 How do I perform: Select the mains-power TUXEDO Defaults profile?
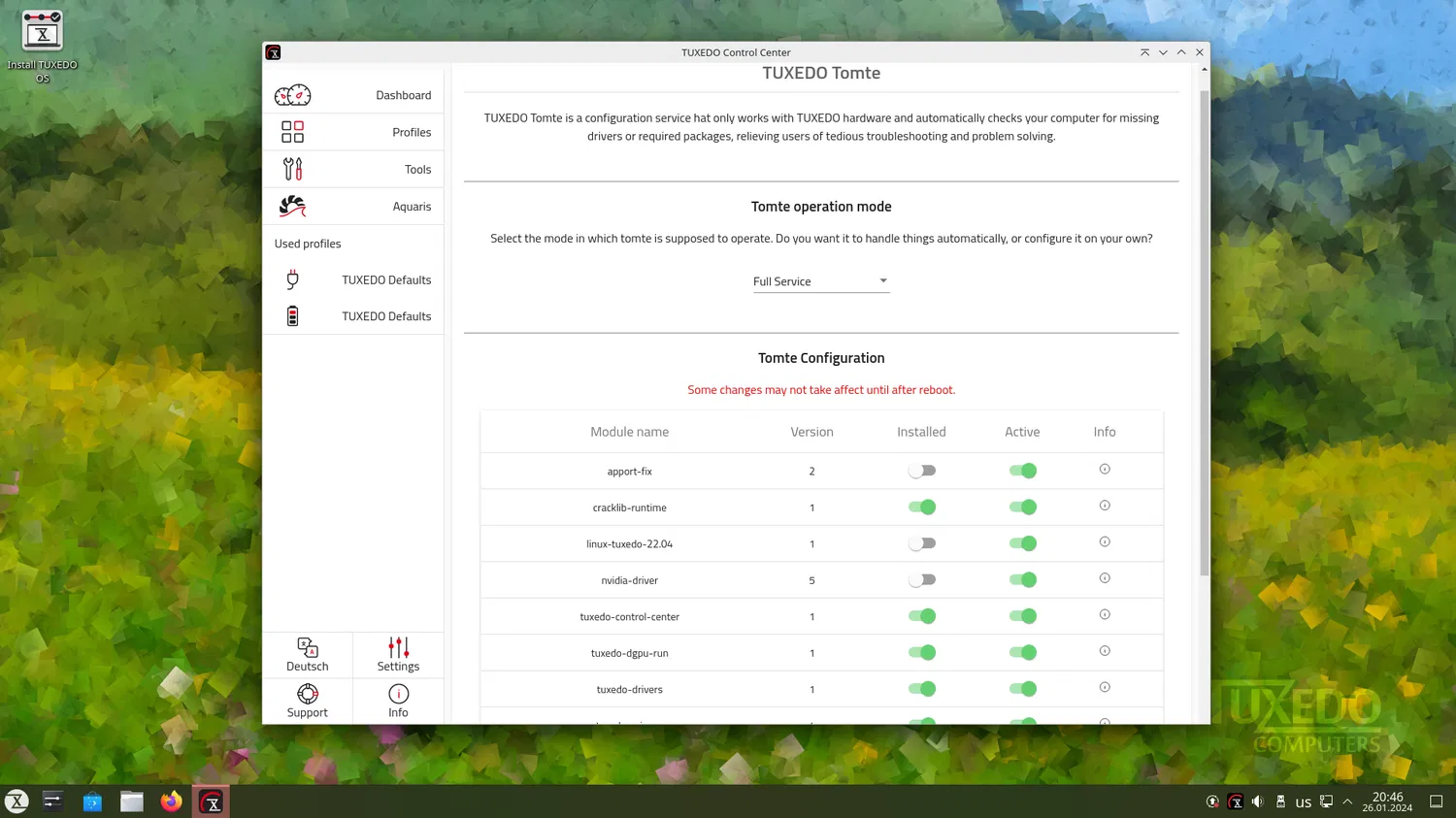353,279
